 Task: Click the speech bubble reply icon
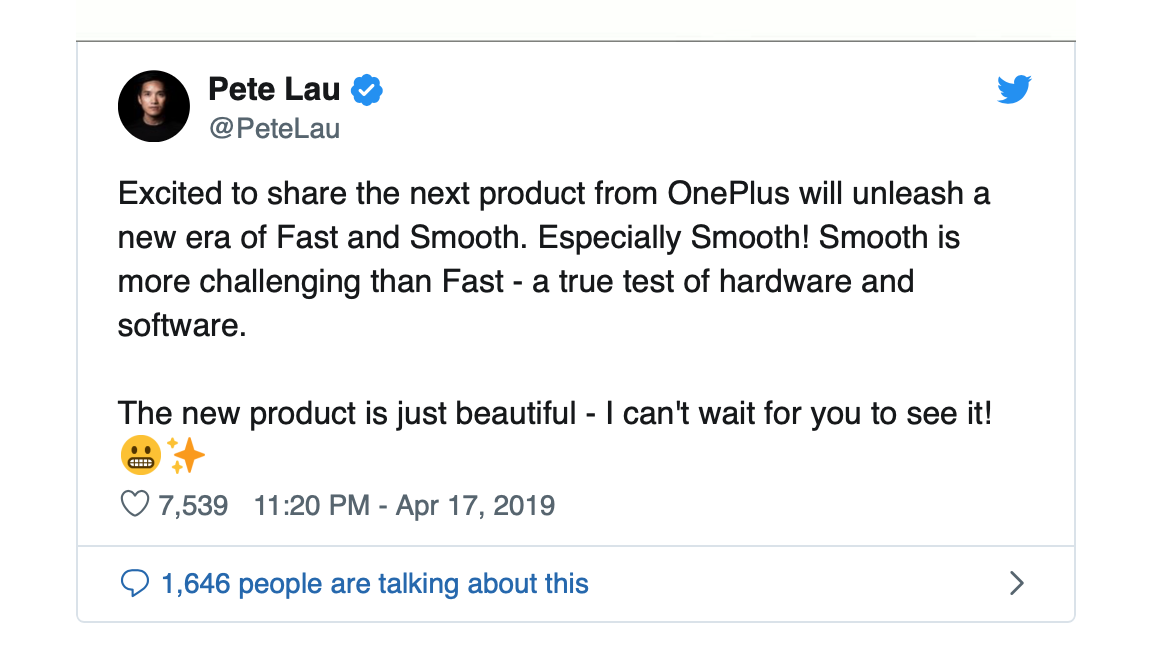click(134, 583)
